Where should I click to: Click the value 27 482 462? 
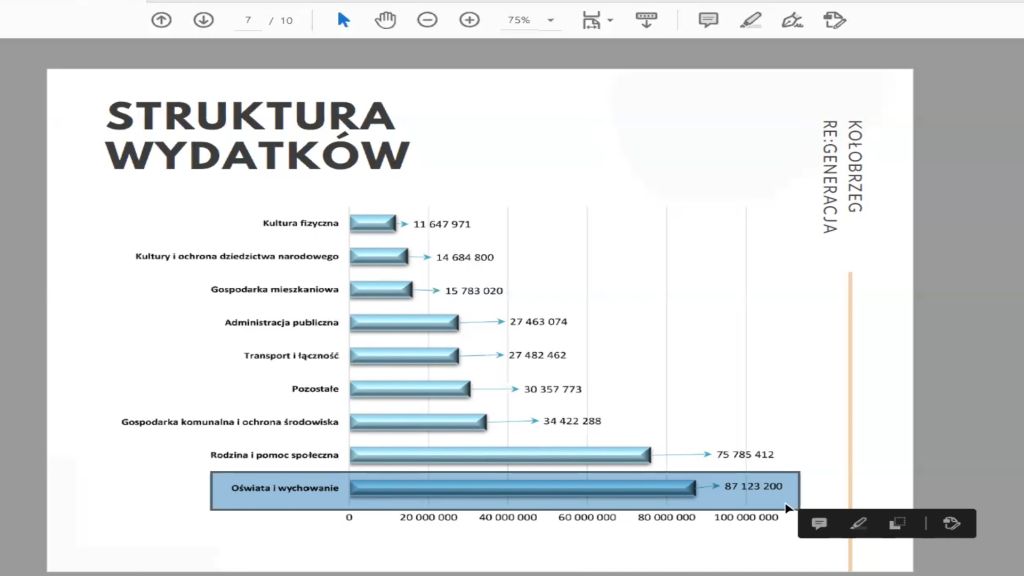537,355
